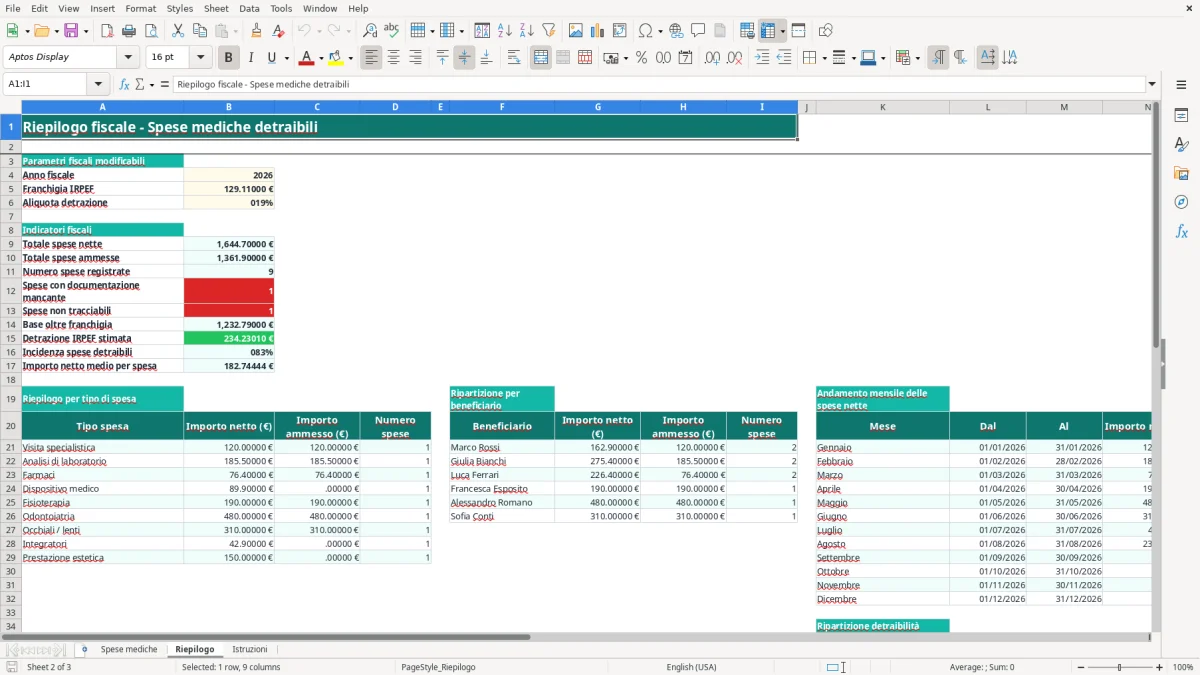Apply the red font color swatch
The image size is (1200, 675).
coord(305,58)
